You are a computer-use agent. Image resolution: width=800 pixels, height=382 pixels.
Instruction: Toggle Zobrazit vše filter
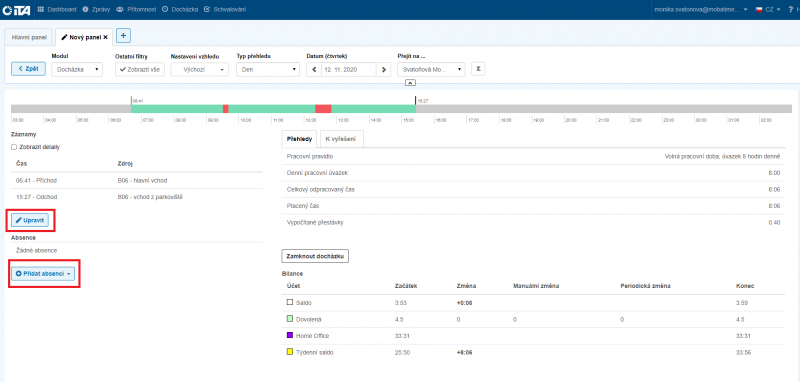coord(140,69)
